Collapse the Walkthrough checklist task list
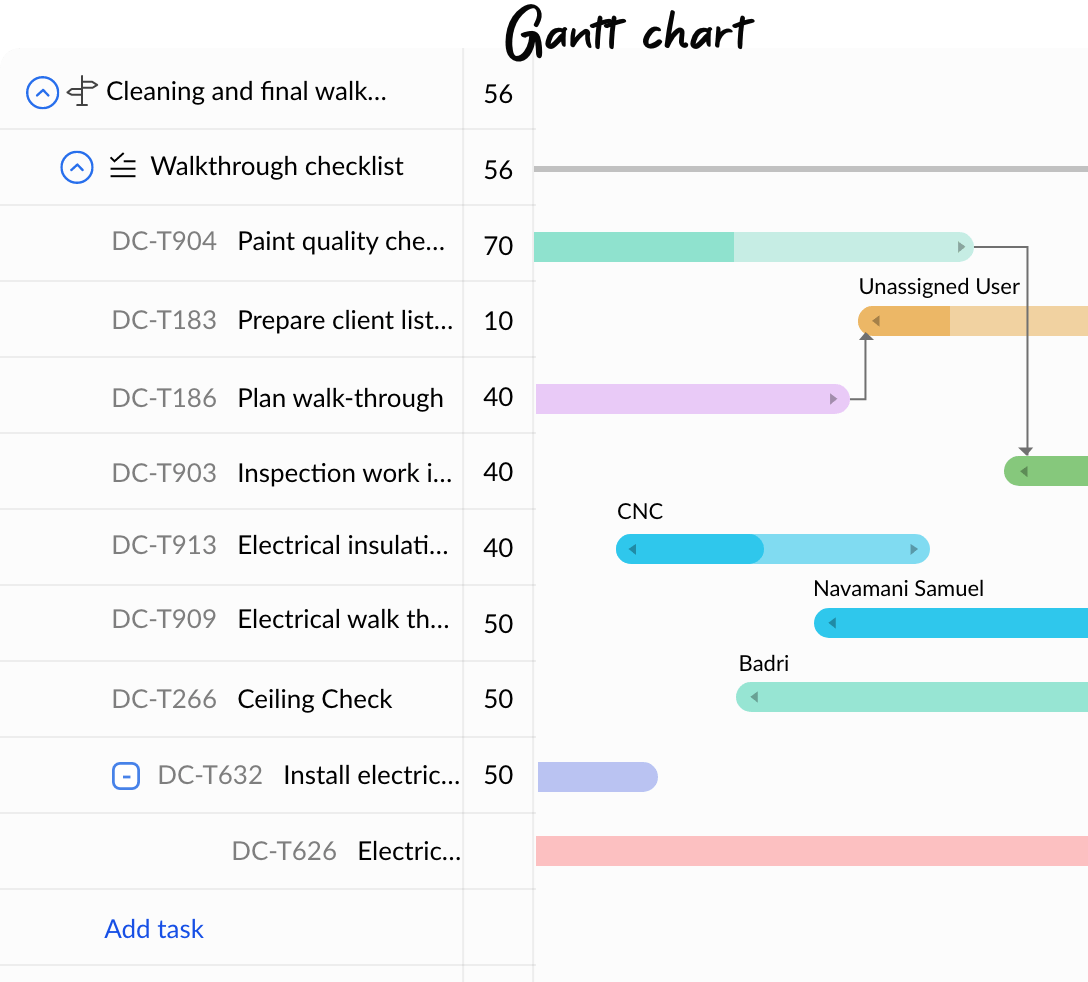The width and height of the screenshot is (1088, 982). tap(77, 167)
